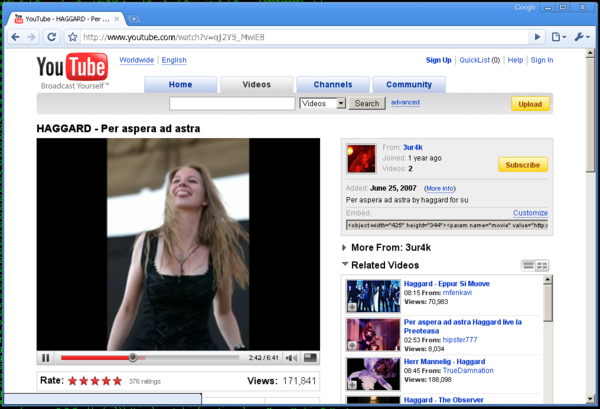
Task: Click the YouTube logo
Action: pyautogui.click(x=72, y=71)
